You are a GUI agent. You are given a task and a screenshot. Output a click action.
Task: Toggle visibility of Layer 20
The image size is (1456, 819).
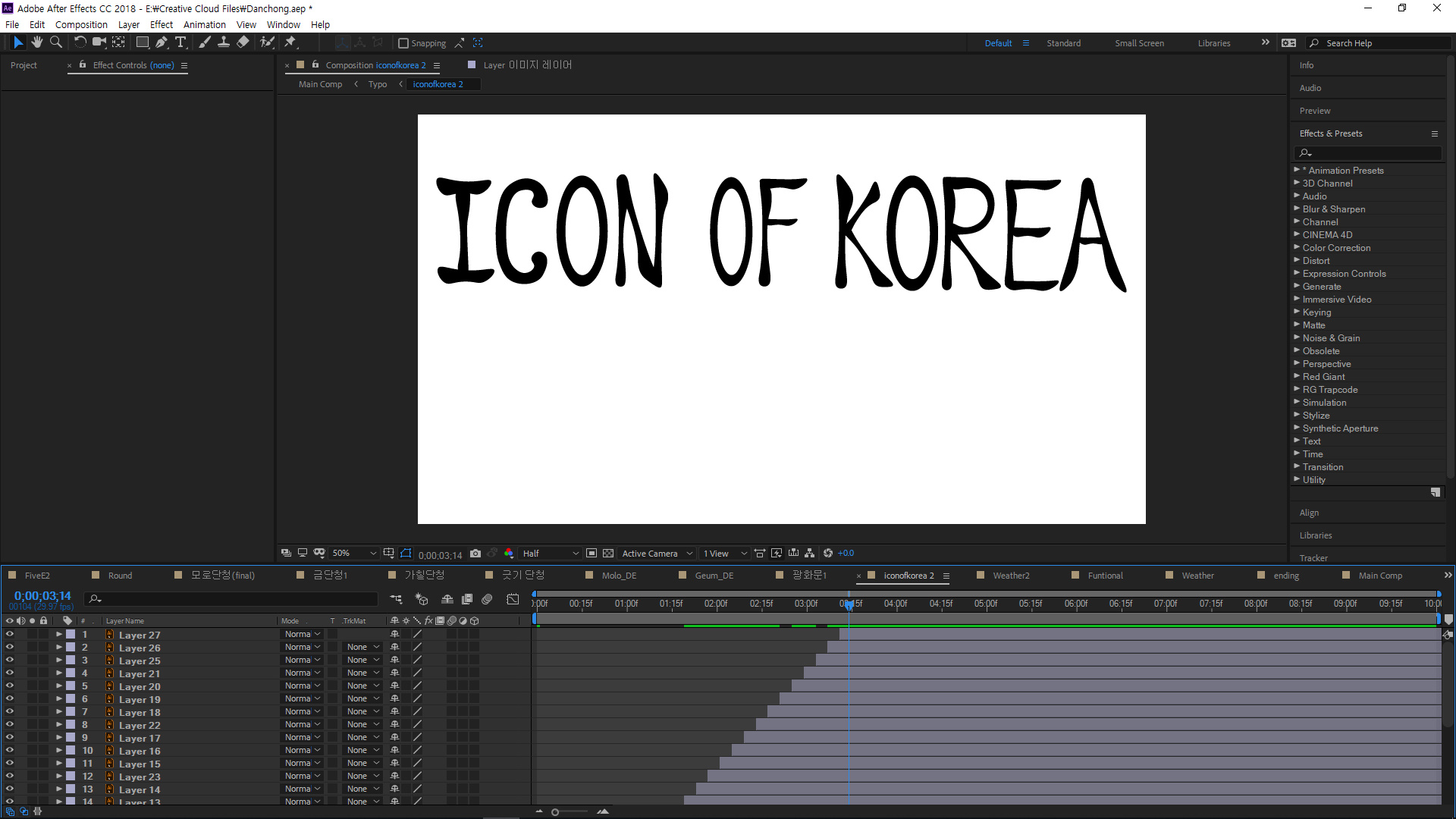click(x=10, y=686)
